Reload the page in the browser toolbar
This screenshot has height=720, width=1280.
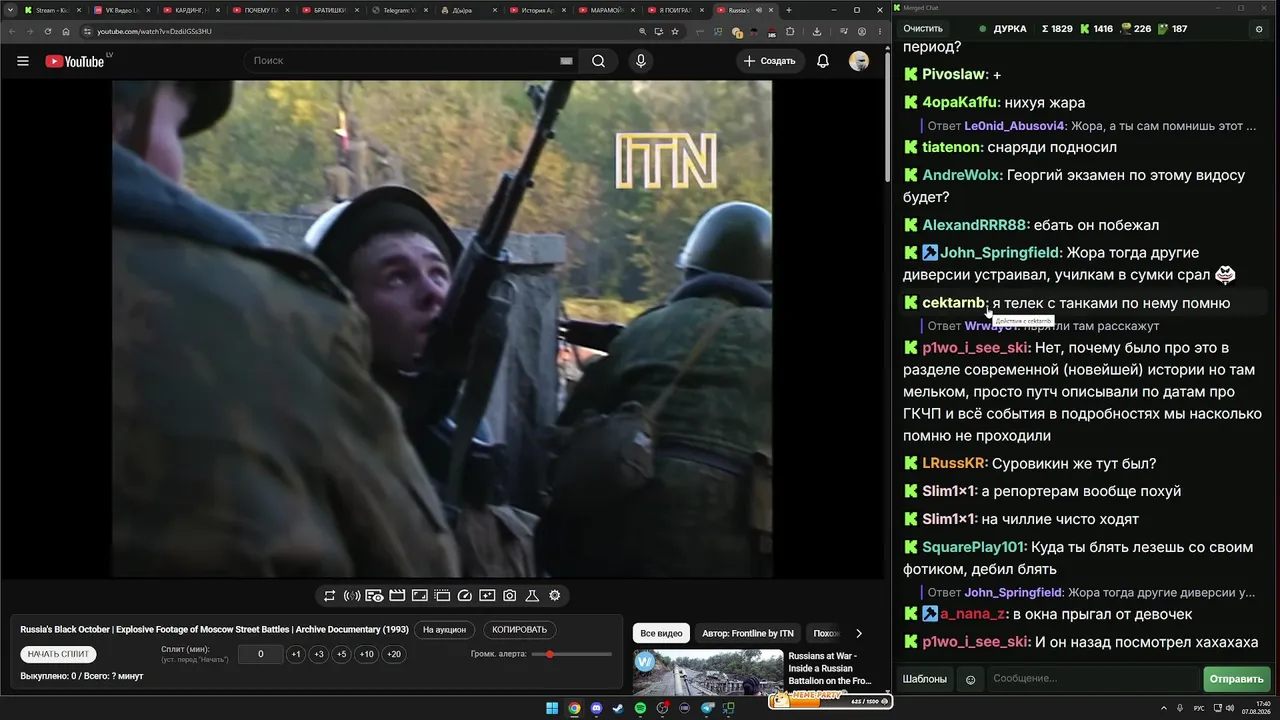coord(48,31)
